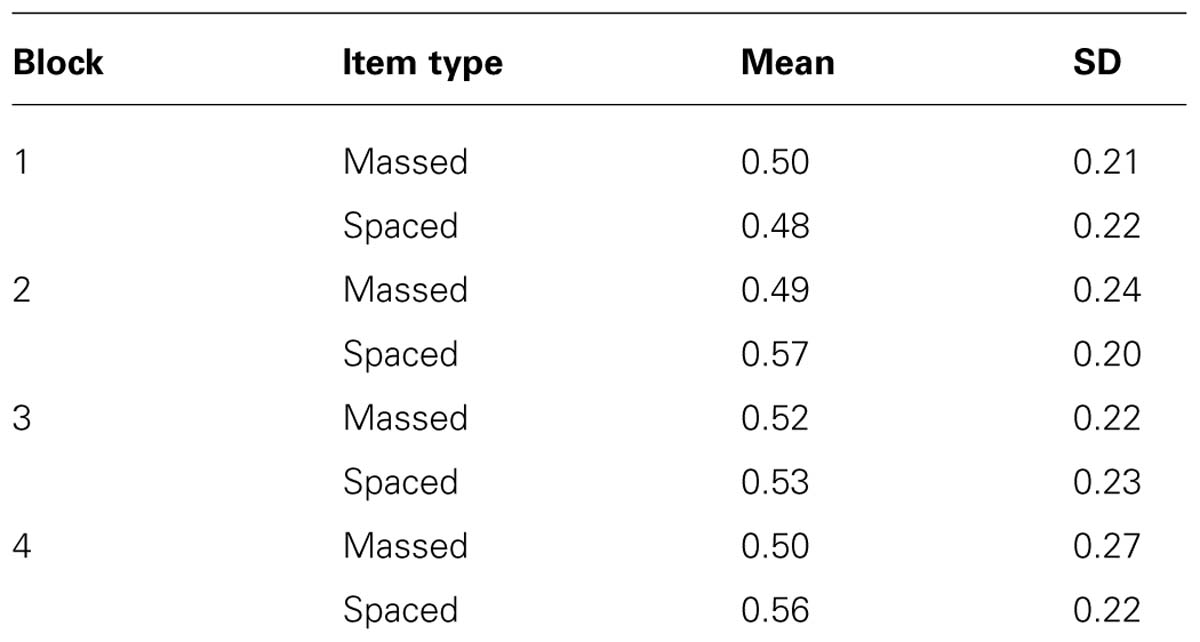Click the Block 4 Spaced mean 0.56
Viewport: 1200px width, 642px height.
[775, 610]
